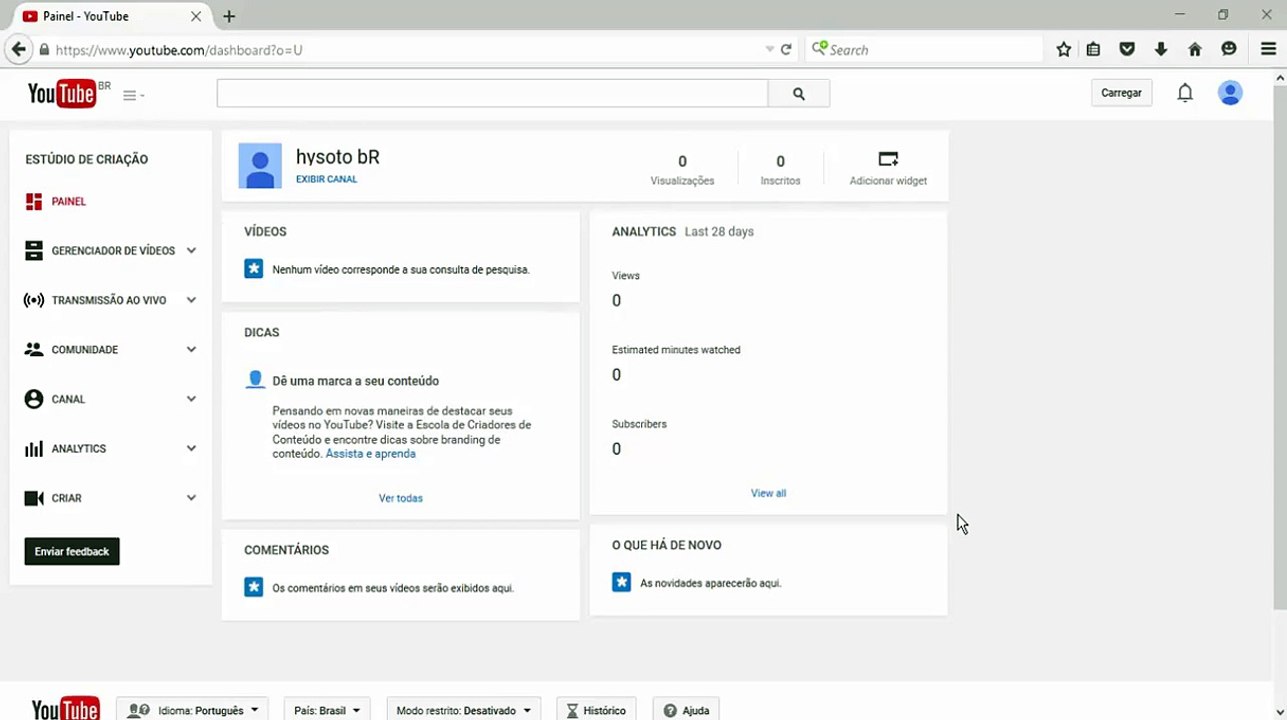Select Painel in the sidebar
The image size is (1287, 720).
pos(69,201)
